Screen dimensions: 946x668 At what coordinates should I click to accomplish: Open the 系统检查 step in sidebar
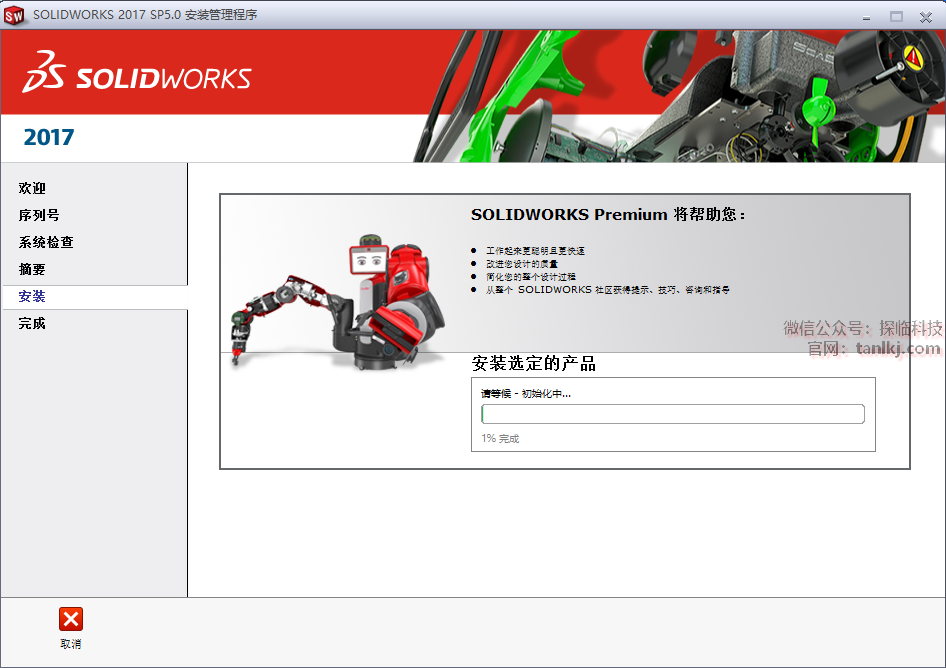[x=46, y=242]
